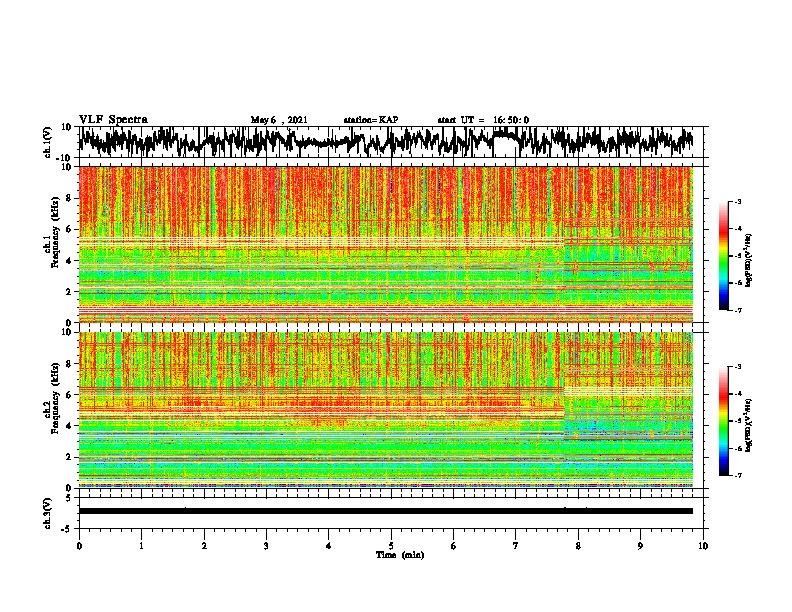Image resolution: width=792 pixels, height=612 pixels.
Task: Click the "-7" label on ch.1 color bar
Action: pyautogui.click(x=737, y=310)
